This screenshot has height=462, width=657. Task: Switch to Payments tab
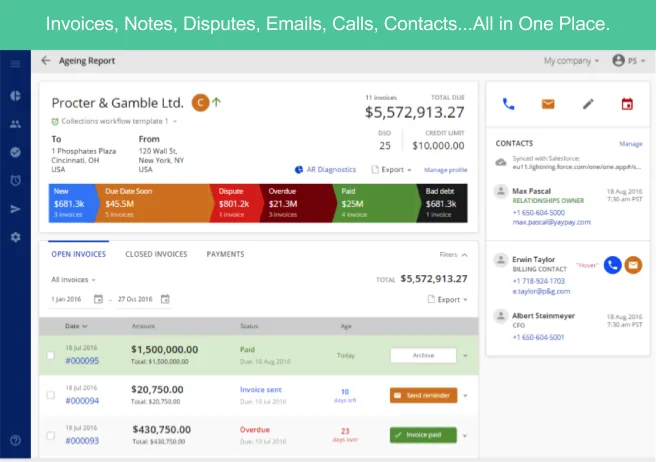(225, 254)
